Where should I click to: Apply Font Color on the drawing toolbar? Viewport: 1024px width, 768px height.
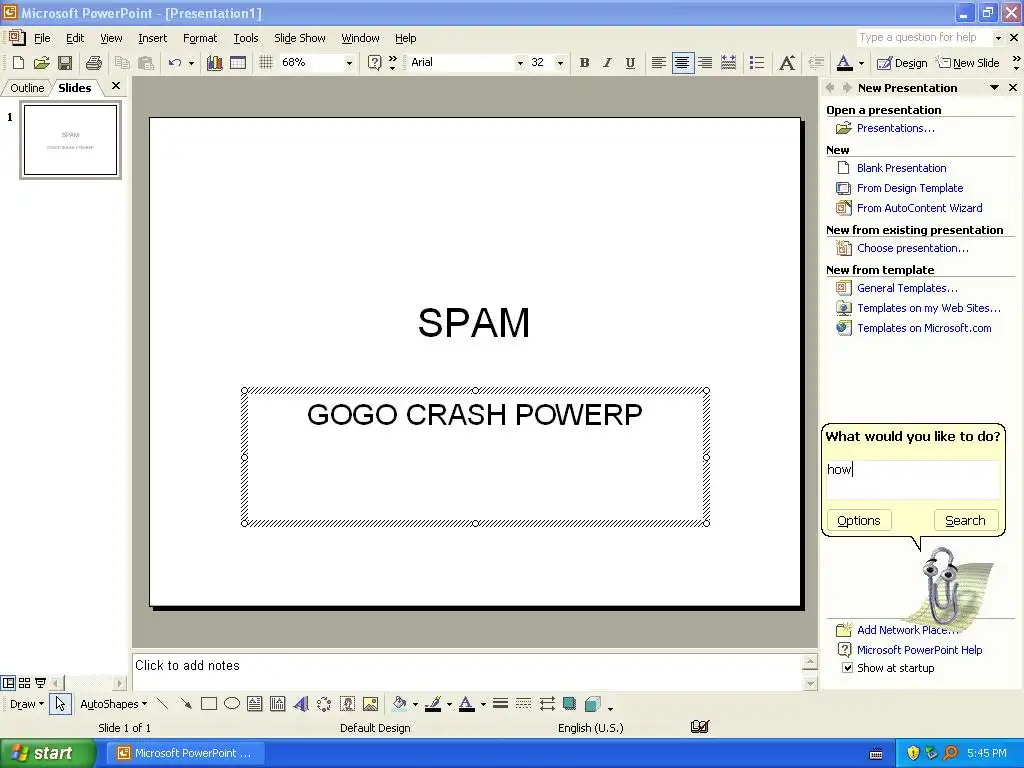coord(467,704)
